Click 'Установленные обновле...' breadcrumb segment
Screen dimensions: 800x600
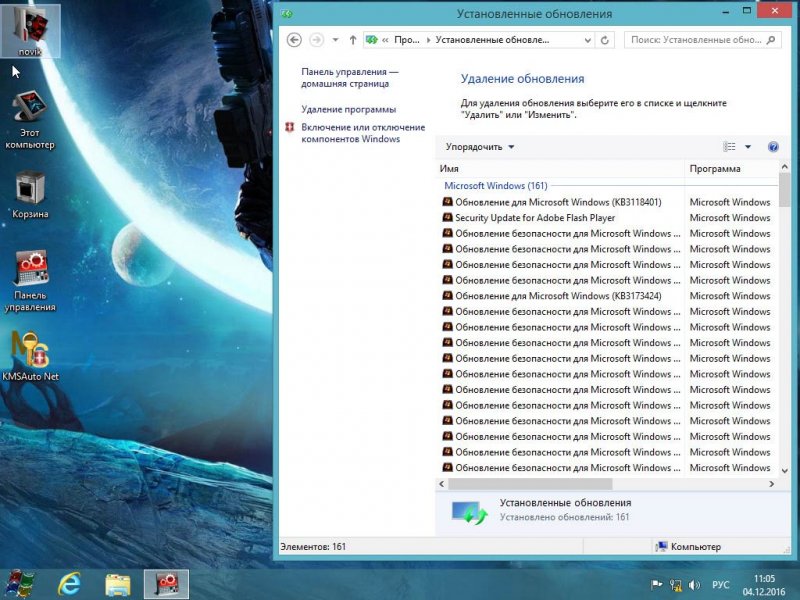(492, 40)
